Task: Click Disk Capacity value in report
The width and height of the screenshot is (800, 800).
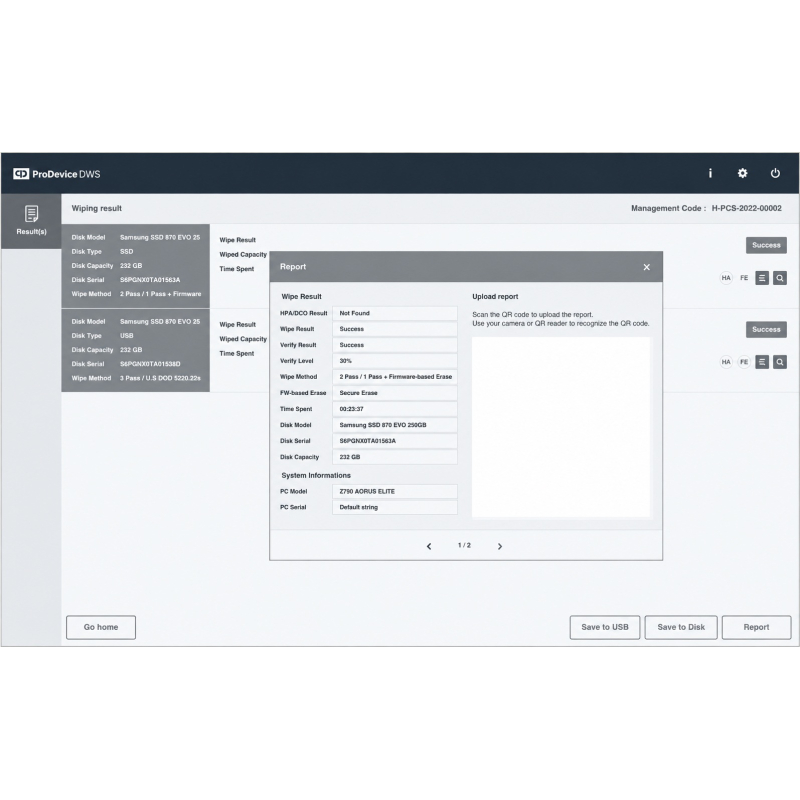Action: [x=394, y=457]
